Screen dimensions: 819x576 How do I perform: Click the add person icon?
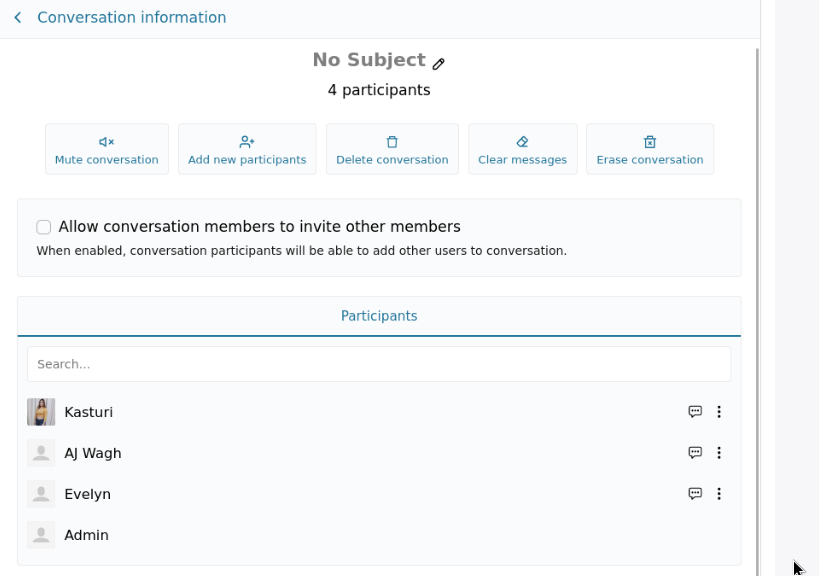(247, 142)
